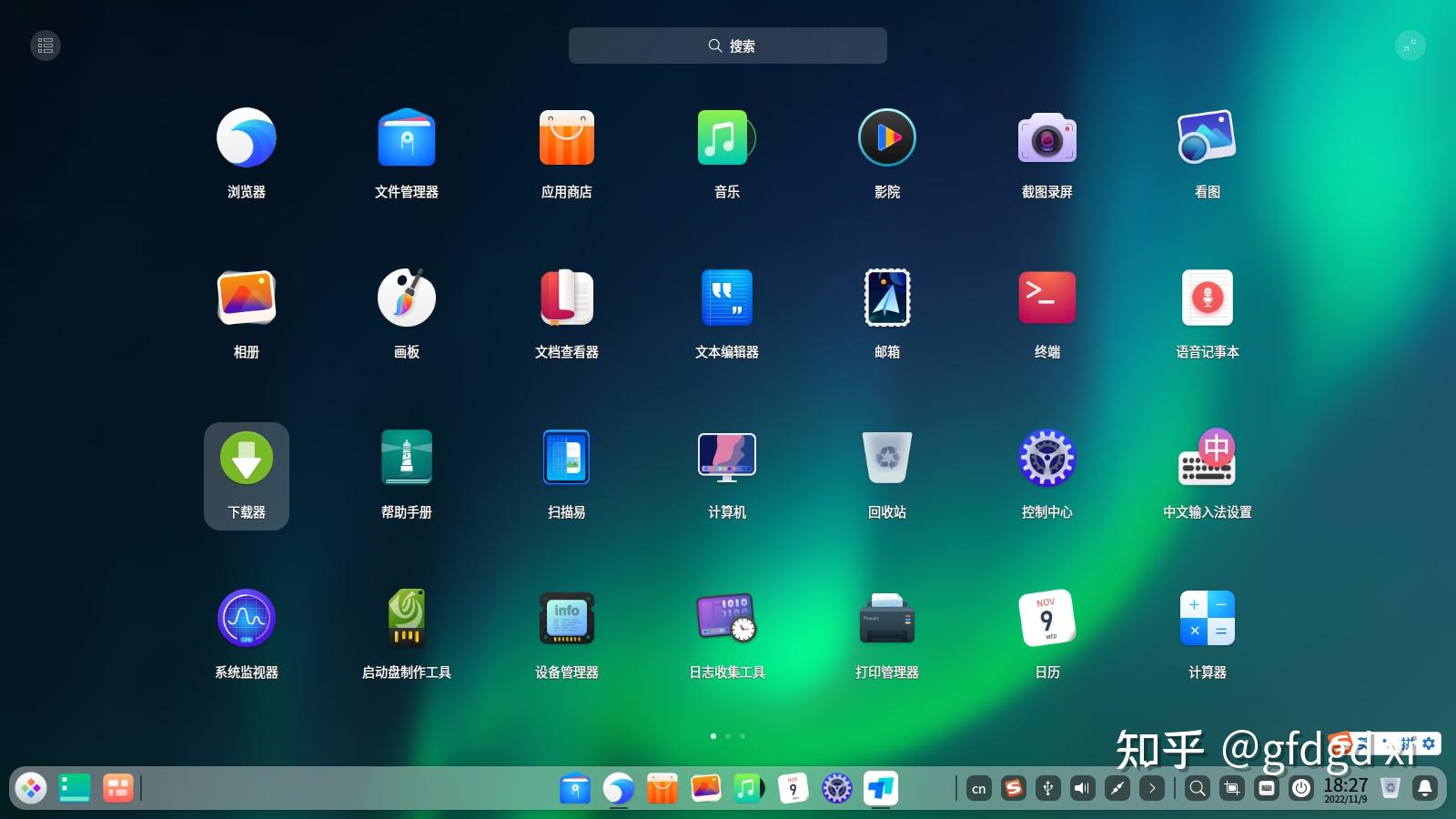Open the 画板 drawing board app

coord(406,298)
